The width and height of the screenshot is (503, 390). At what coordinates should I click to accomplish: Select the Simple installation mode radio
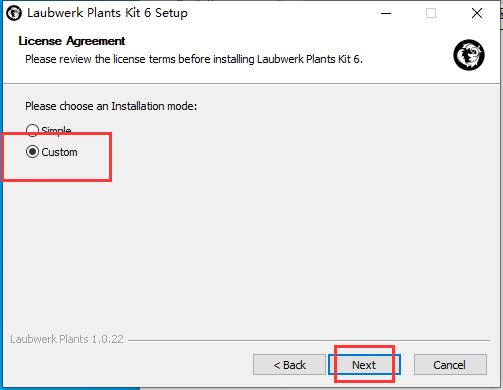tap(32, 130)
